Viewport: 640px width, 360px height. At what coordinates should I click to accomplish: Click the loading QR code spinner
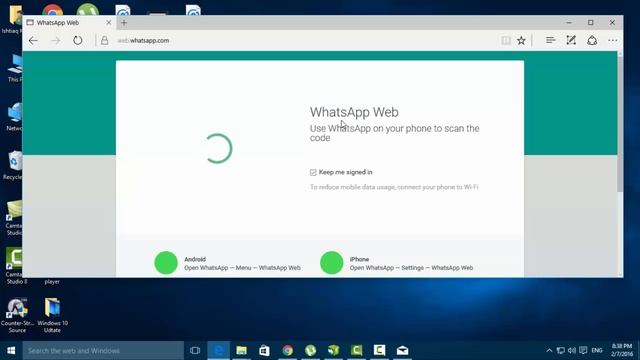coord(218,149)
